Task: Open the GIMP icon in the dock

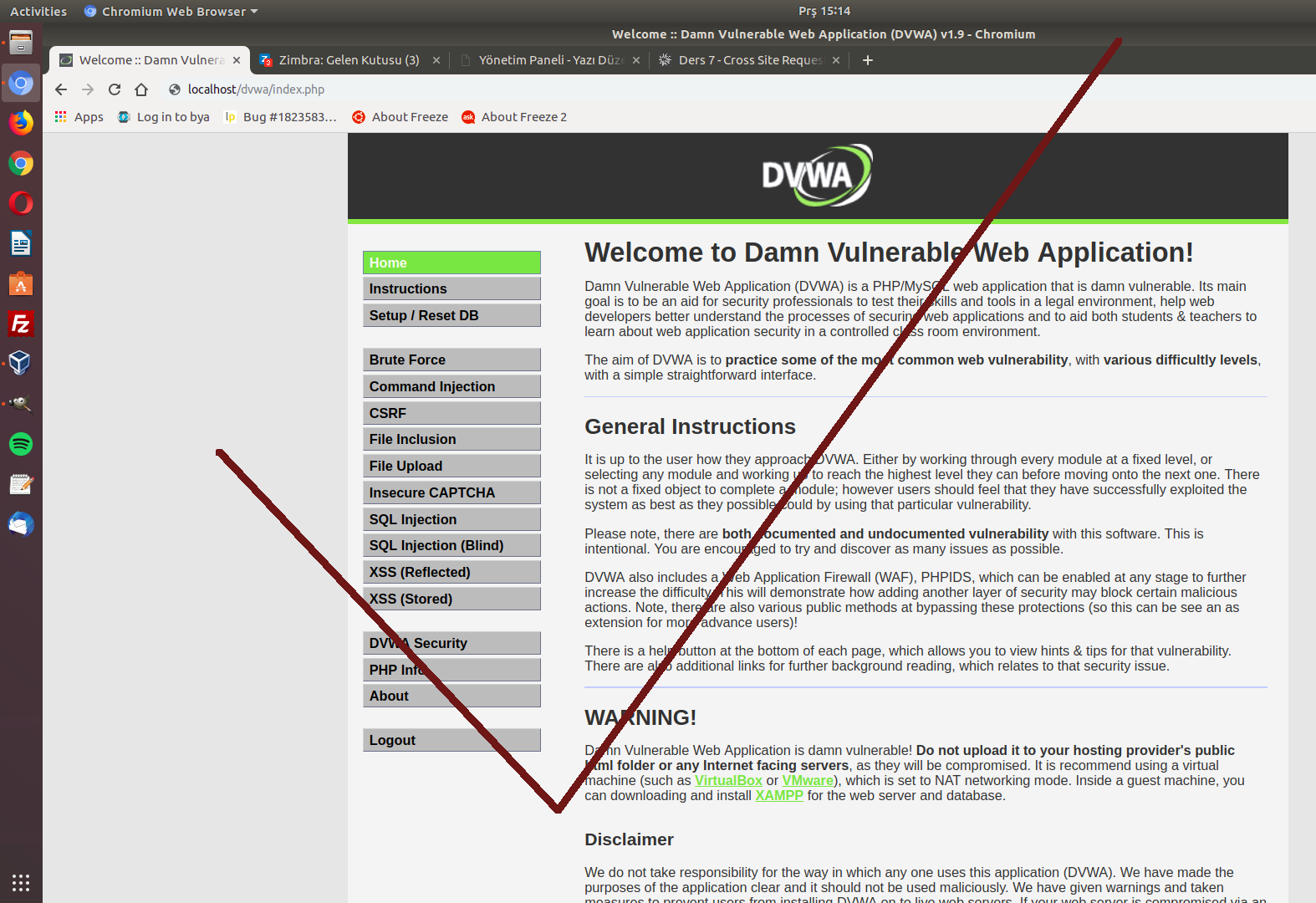Action: click(x=21, y=404)
